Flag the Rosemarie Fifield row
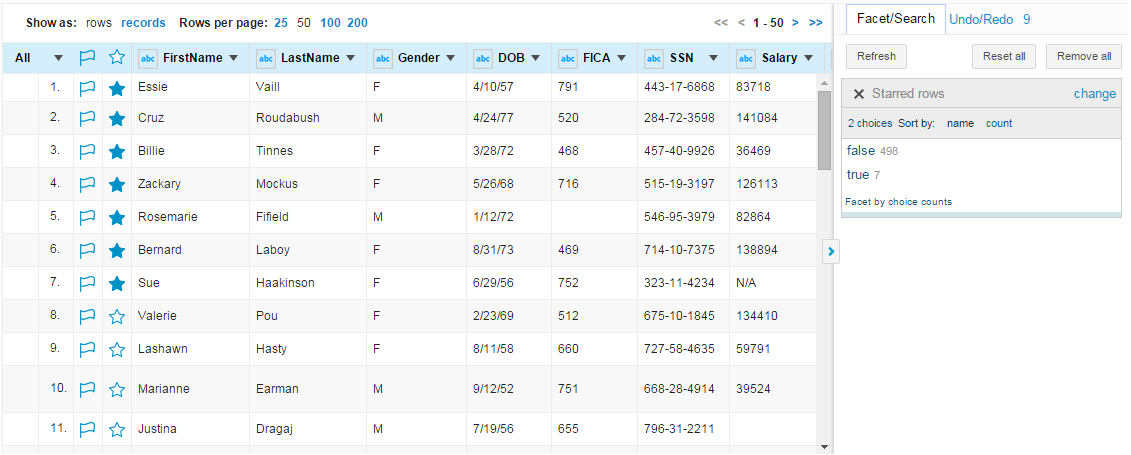 (x=87, y=217)
